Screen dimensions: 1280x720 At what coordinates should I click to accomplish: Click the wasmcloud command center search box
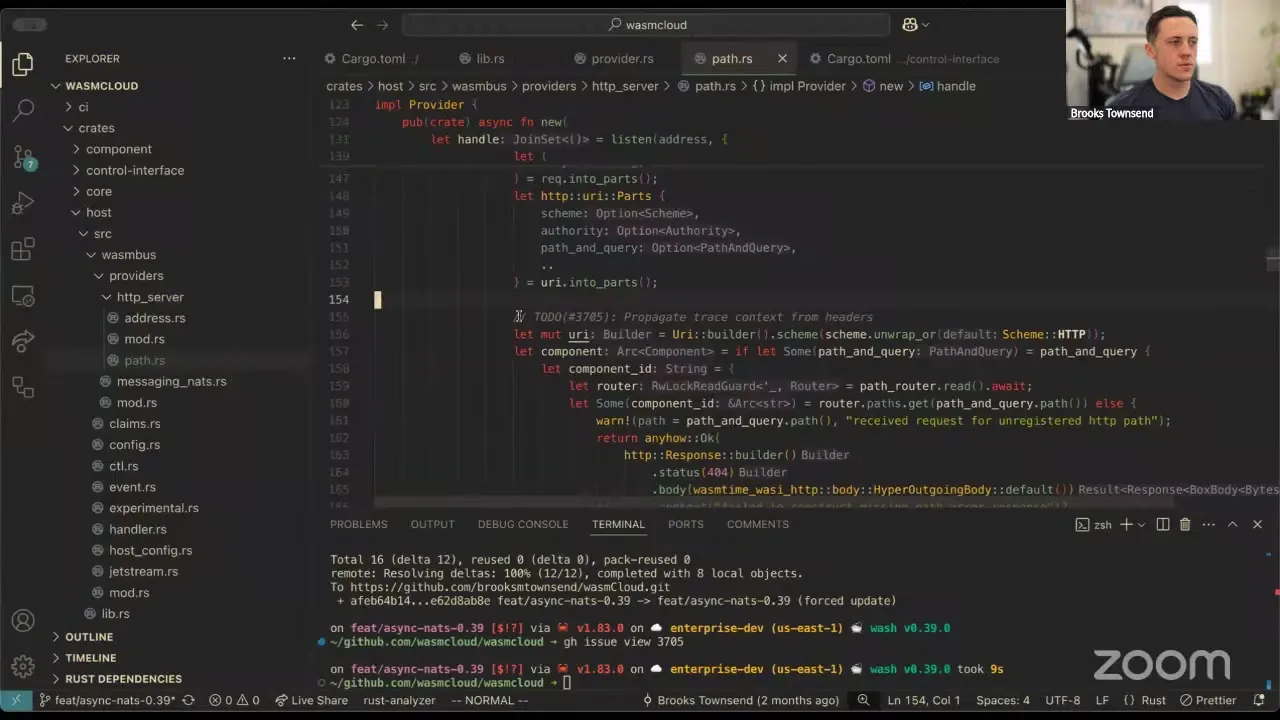(646, 25)
